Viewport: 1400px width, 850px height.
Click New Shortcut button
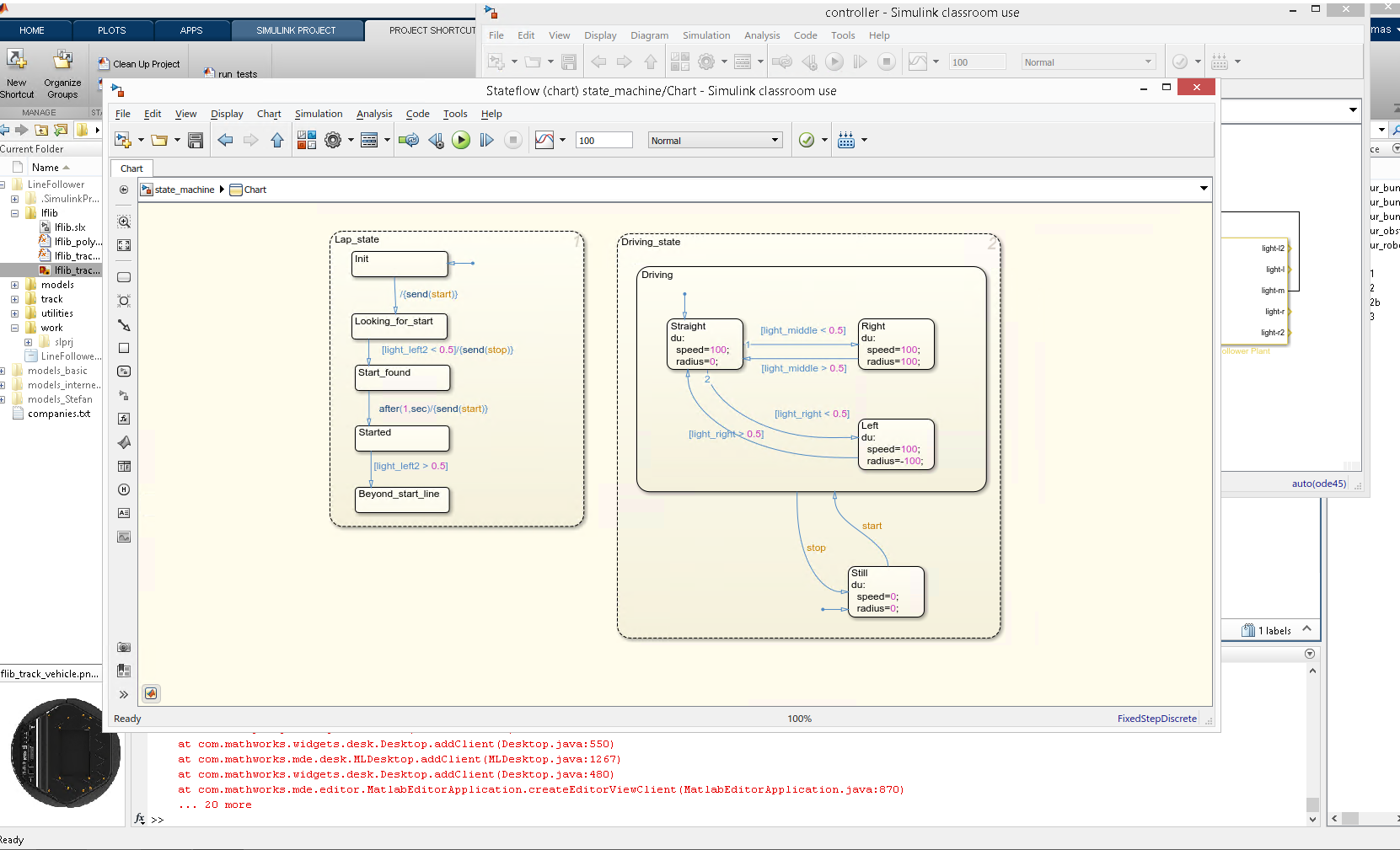point(17,74)
